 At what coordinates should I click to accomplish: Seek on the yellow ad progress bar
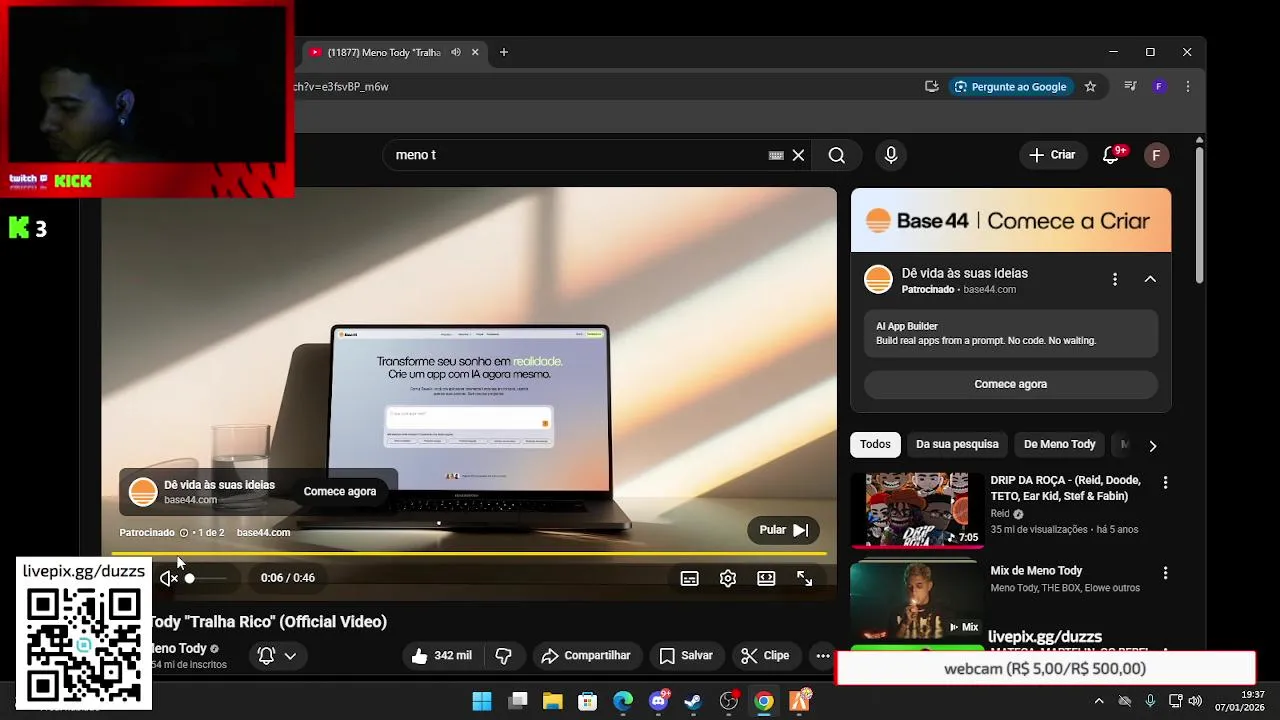[469, 553]
